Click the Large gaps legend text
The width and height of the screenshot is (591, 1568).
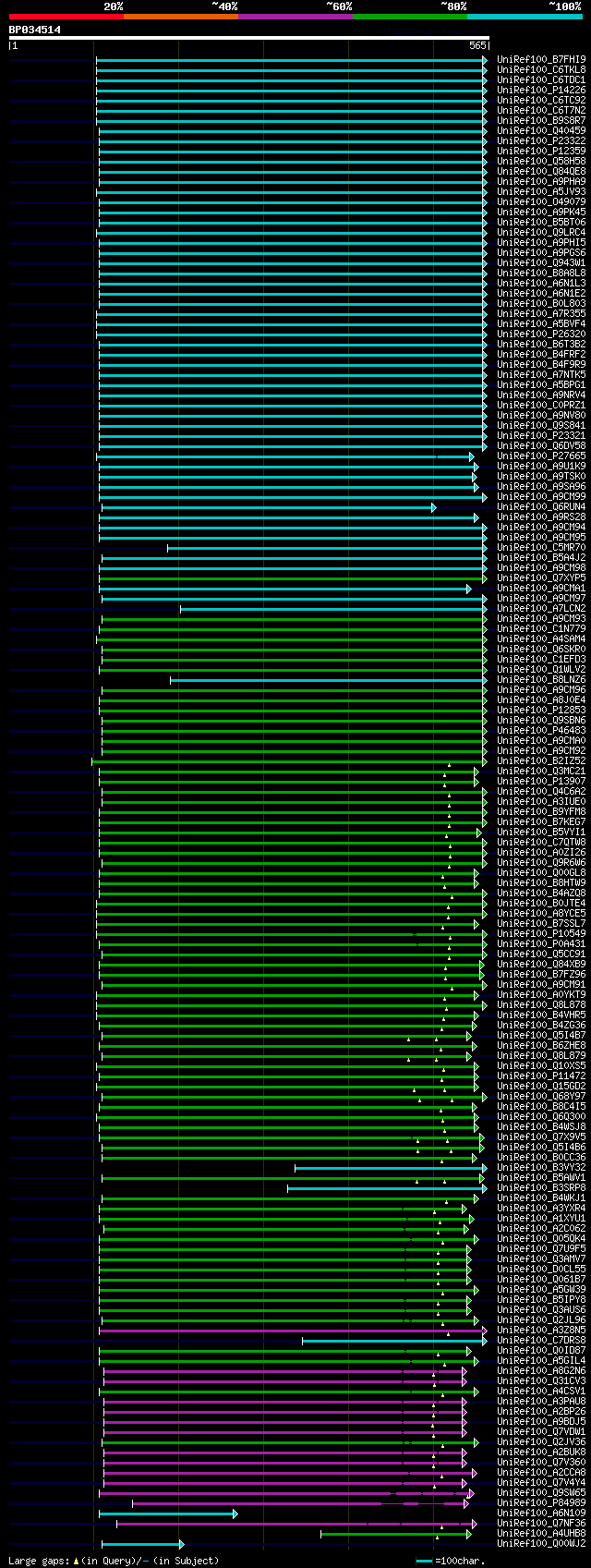pyautogui.click(x=114, y=1561)
